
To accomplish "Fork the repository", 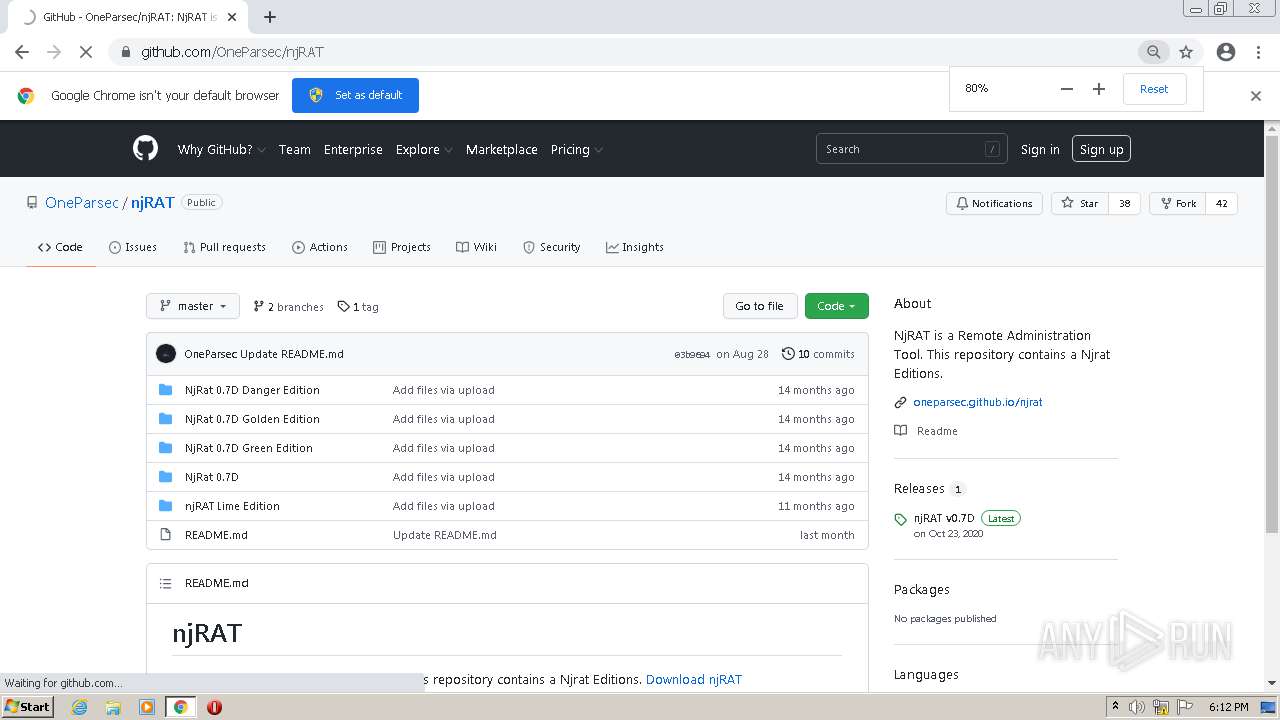I will (1177, 203).
